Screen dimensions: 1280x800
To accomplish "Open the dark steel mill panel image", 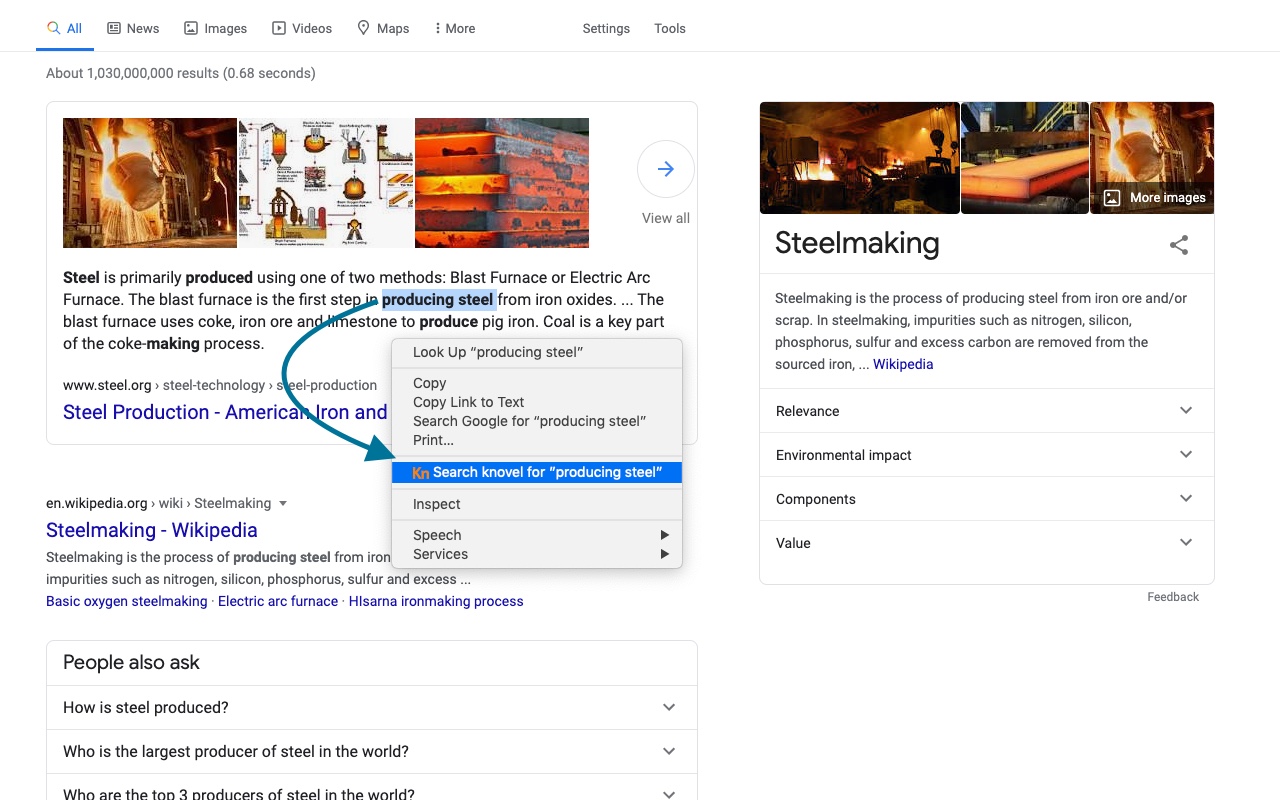I will (x=859, y=158).
